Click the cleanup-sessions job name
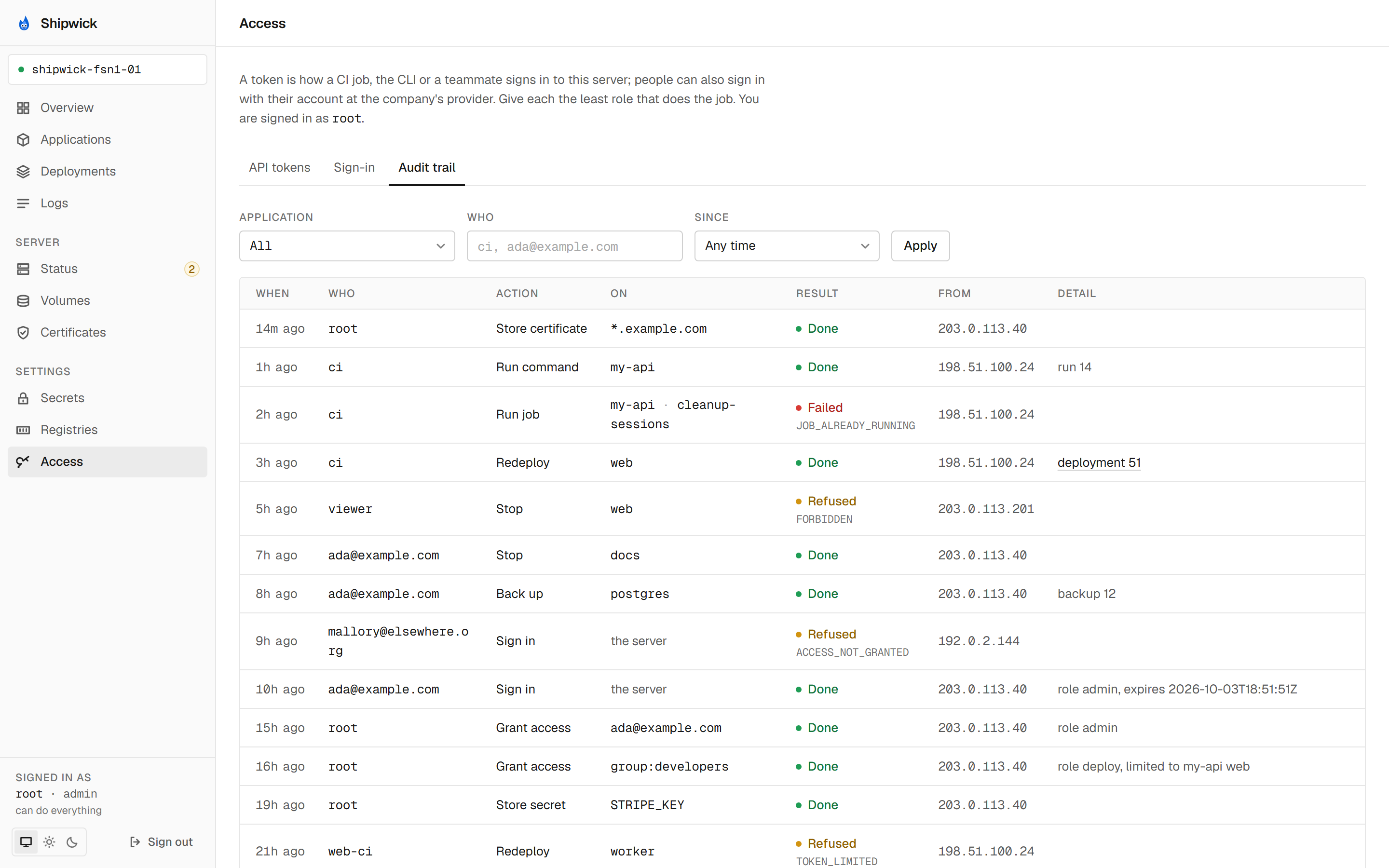Screen dimensions: 1389x868 (673, 415)
